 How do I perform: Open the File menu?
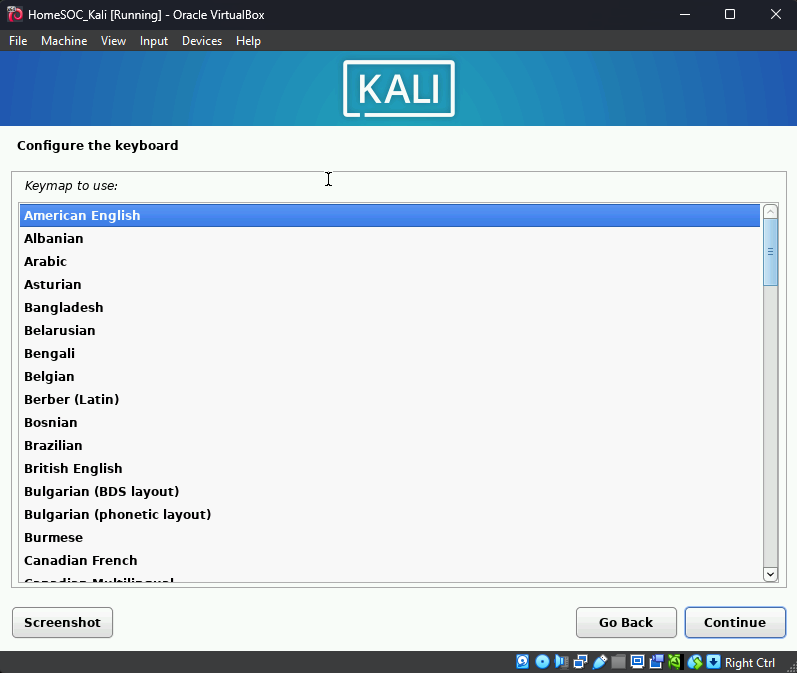coord(18,41)
